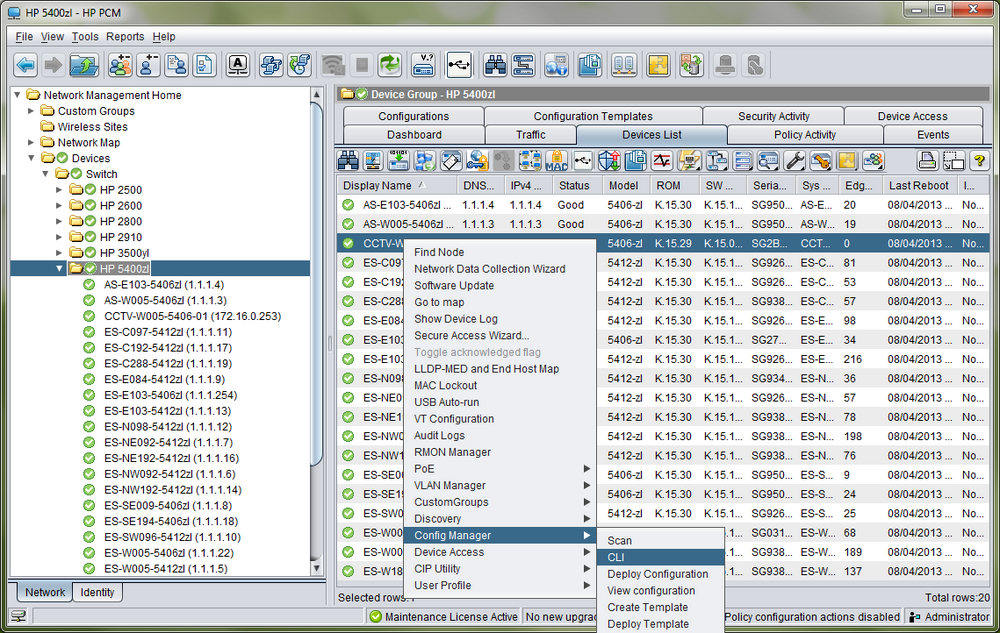
Task: Choose Software Update in the context menu
Action: (x=501, y=286)
